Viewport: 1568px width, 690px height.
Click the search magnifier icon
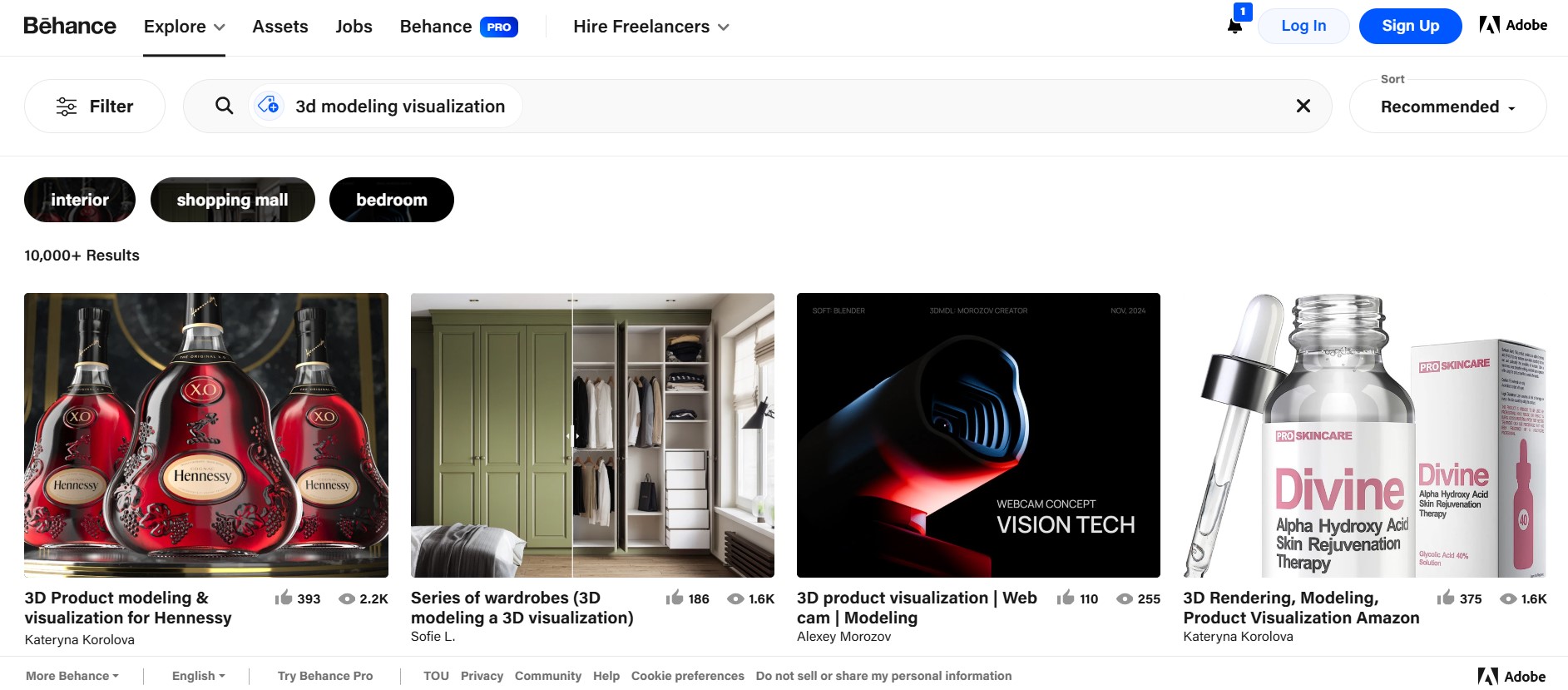pyautogui.click(x=225, y=106)
